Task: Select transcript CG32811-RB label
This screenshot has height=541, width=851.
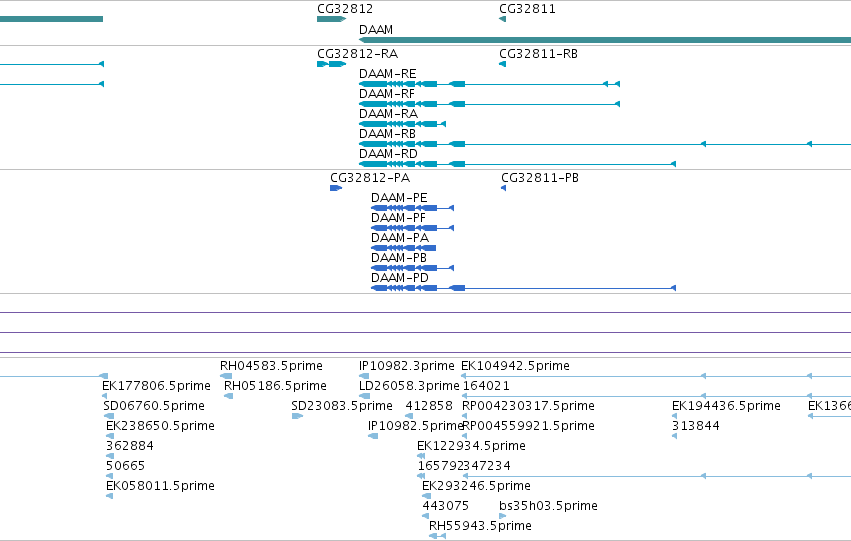Action: click(538, 54)
